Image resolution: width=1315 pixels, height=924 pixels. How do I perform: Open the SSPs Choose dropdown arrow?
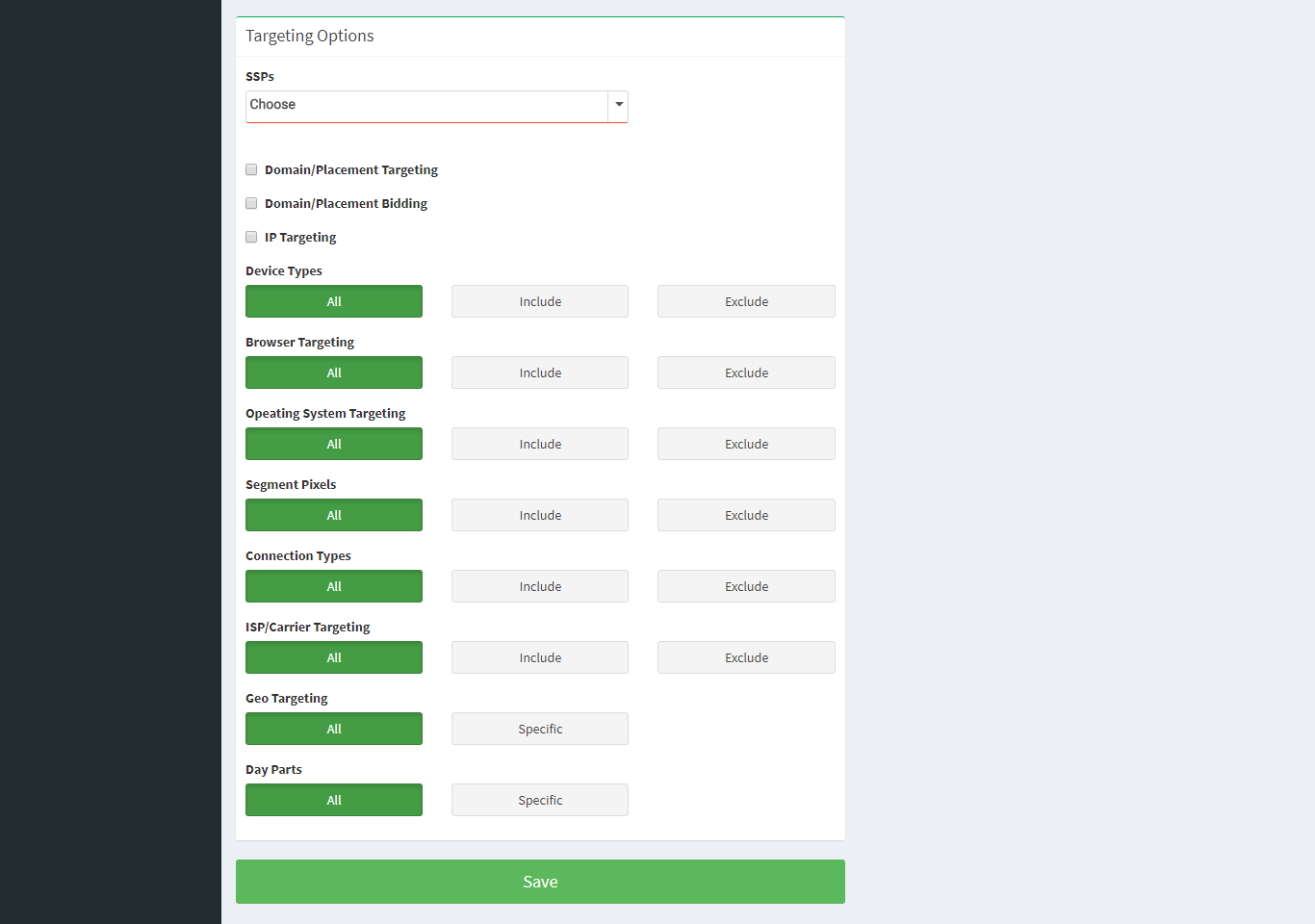click(x=619, y=106)
